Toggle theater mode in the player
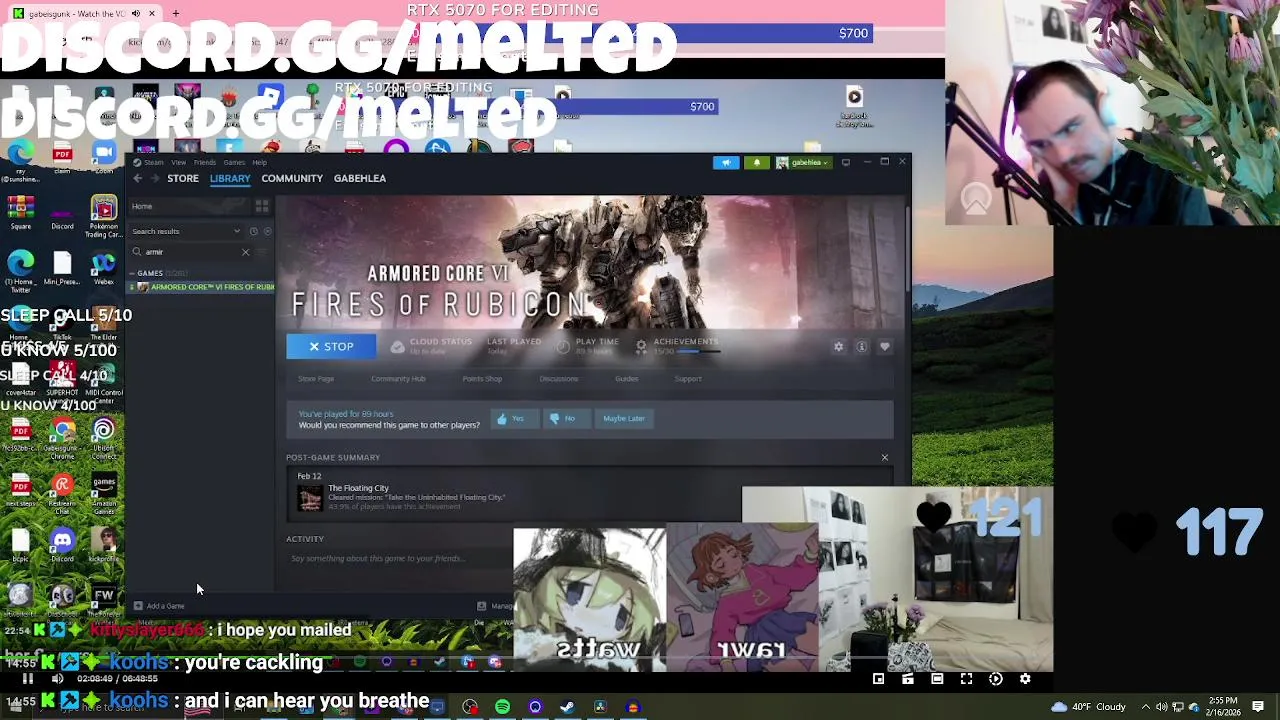The image size is (1280, 720). click(937, 679)
